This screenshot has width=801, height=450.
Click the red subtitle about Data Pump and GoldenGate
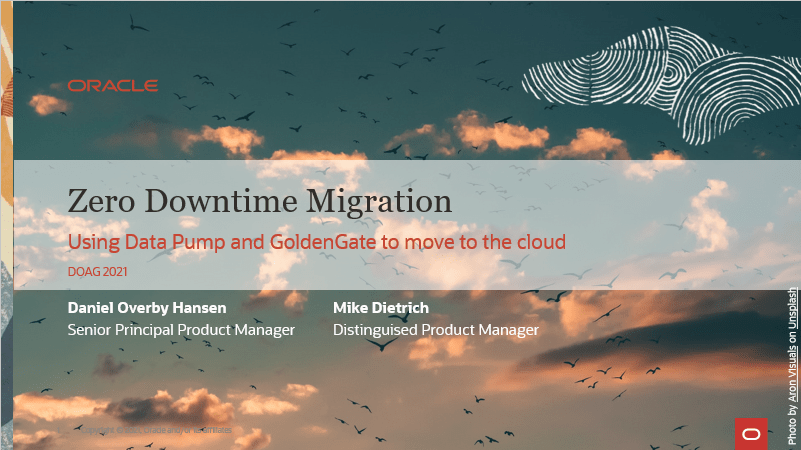tap(316, 242)
